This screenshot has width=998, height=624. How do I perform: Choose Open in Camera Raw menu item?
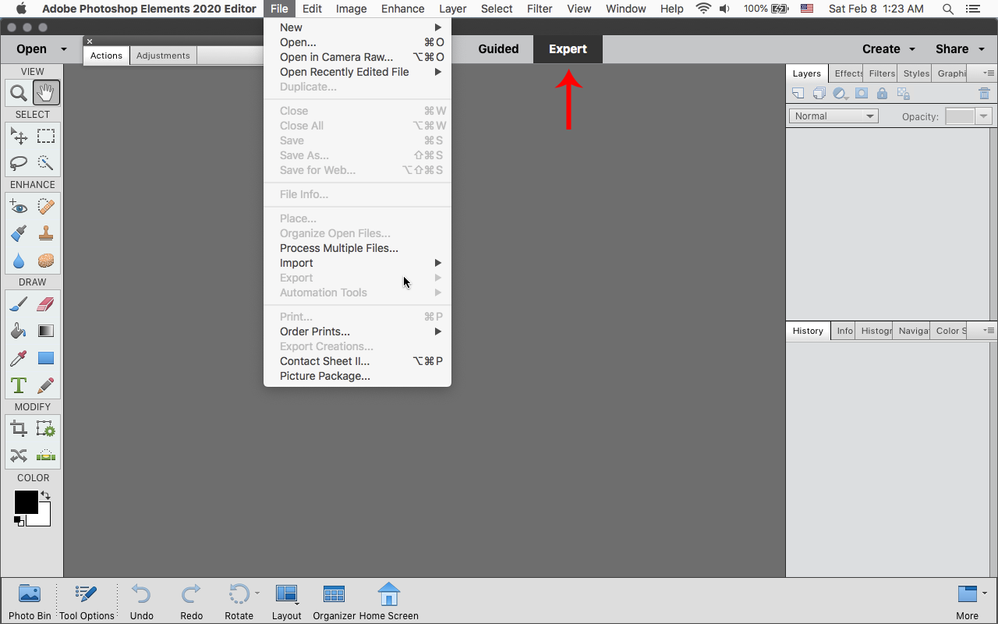click(358, 57)
